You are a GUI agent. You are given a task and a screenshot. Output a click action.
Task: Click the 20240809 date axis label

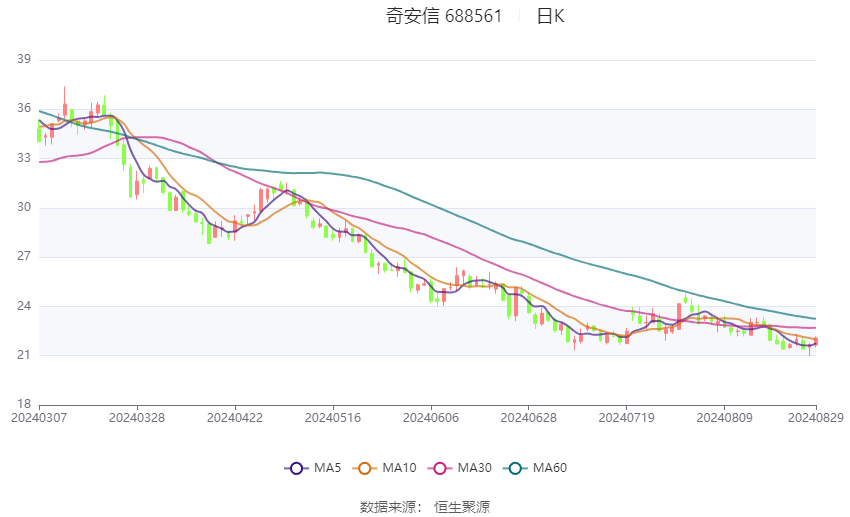click(x=724, y=418)
